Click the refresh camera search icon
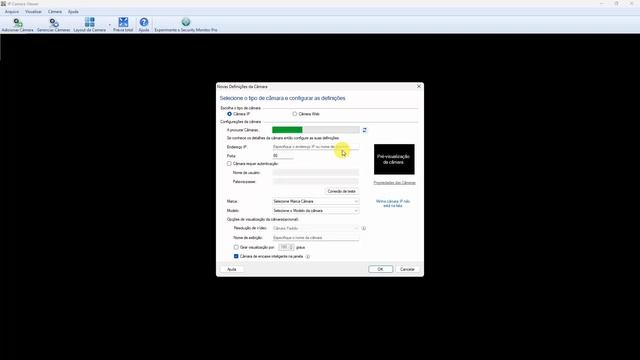This screenshot has width=640, height=360. (x=364, y=130)
